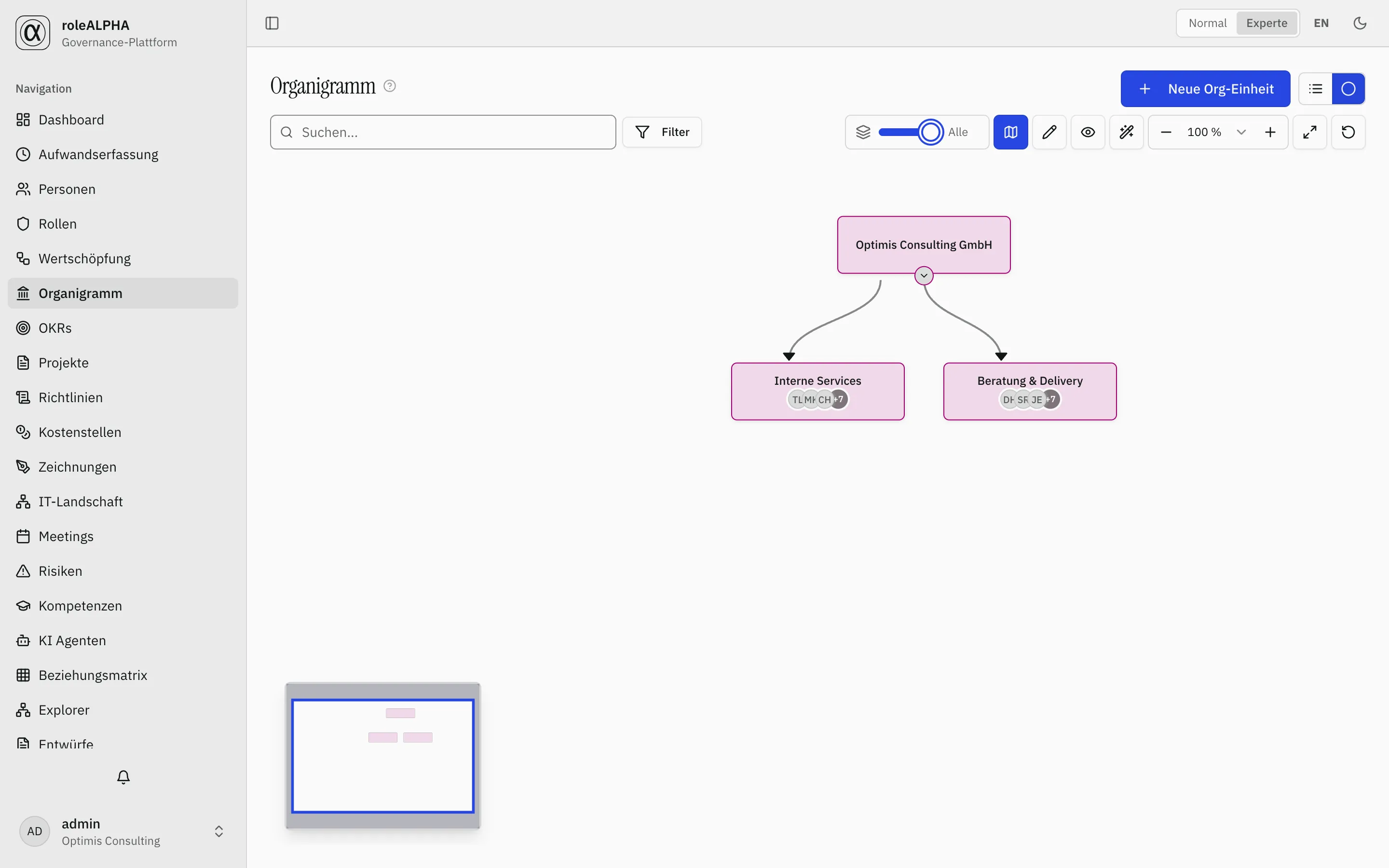Collapse the sidebar with panel icon
Viewport: 1389px width, 868px height.
272,23
